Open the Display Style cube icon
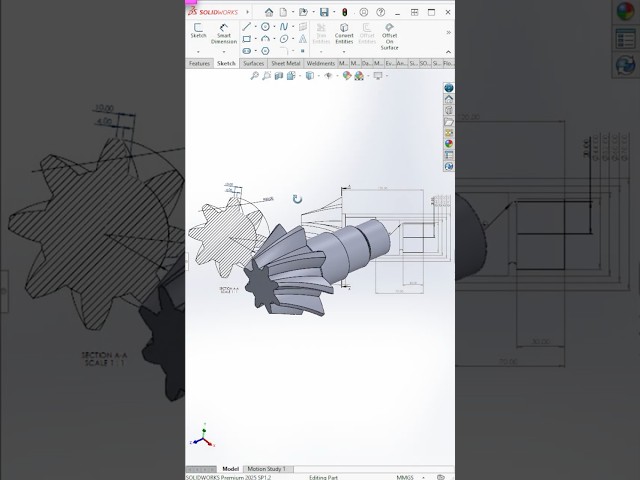Screen dimensions: 640x480 tap(310, 76)
